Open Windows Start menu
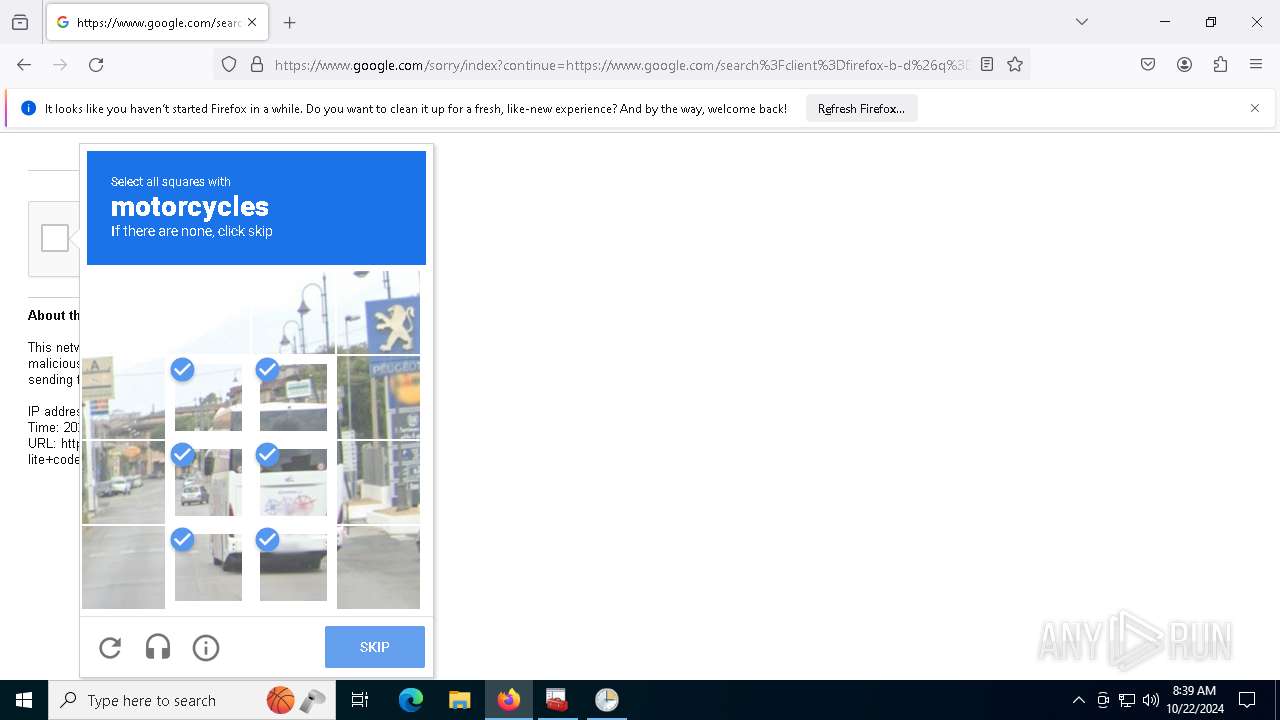The width and height of the screenshot is (1280, 720). 24,700
